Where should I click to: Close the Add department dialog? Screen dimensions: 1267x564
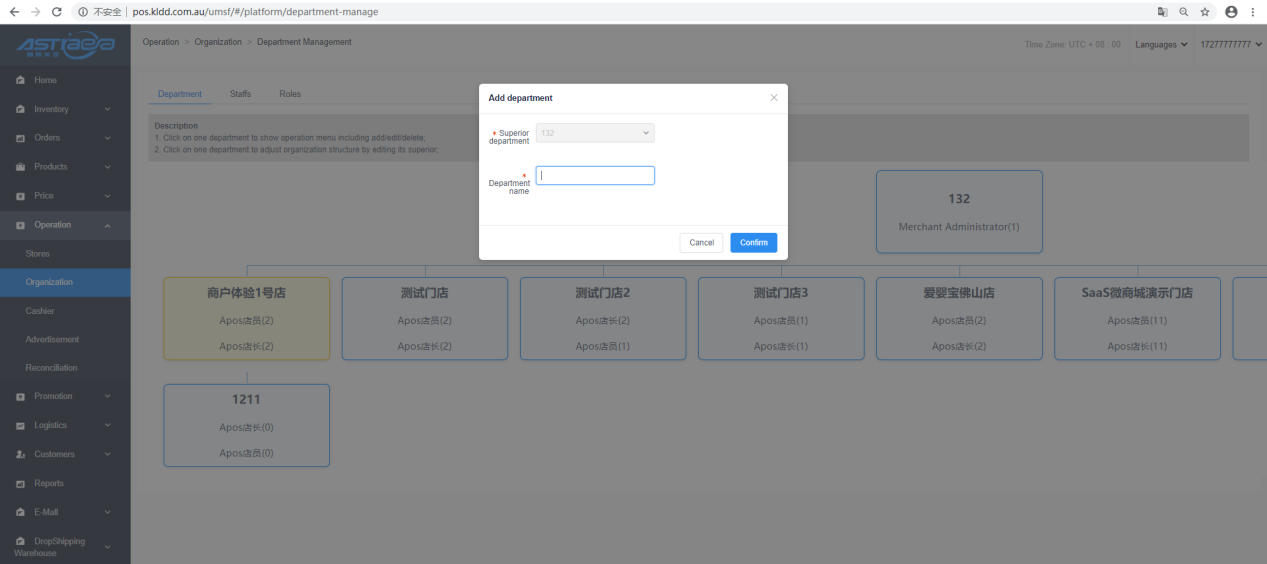pos(773,98)
